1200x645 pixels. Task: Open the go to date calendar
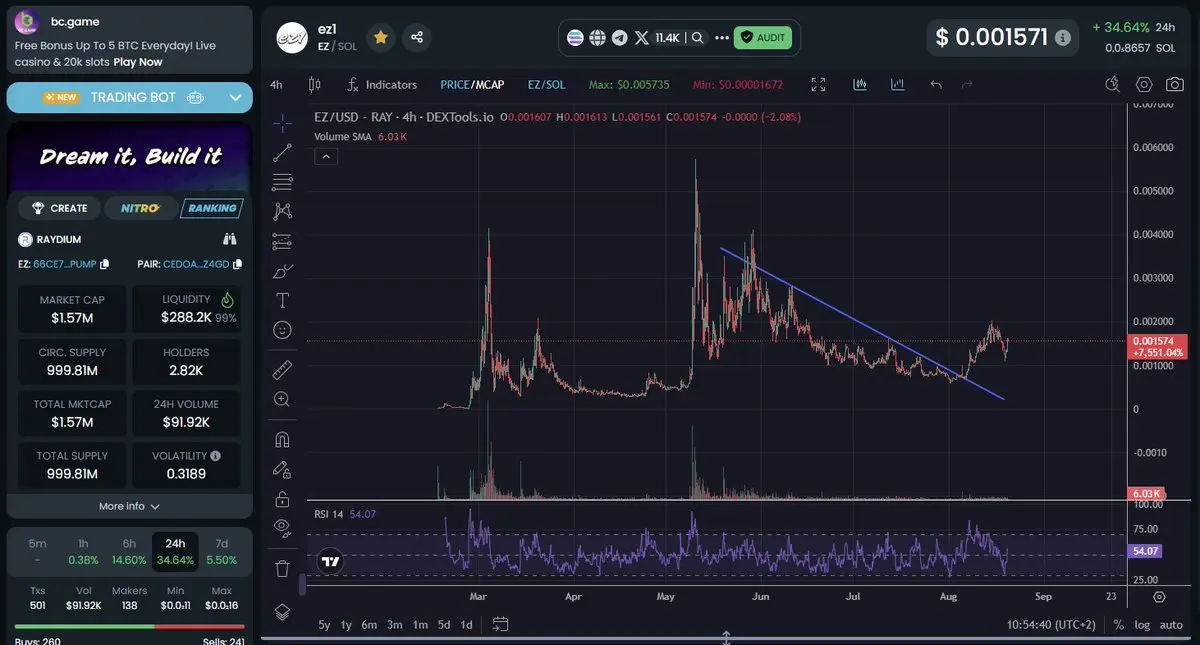[501, 625]
